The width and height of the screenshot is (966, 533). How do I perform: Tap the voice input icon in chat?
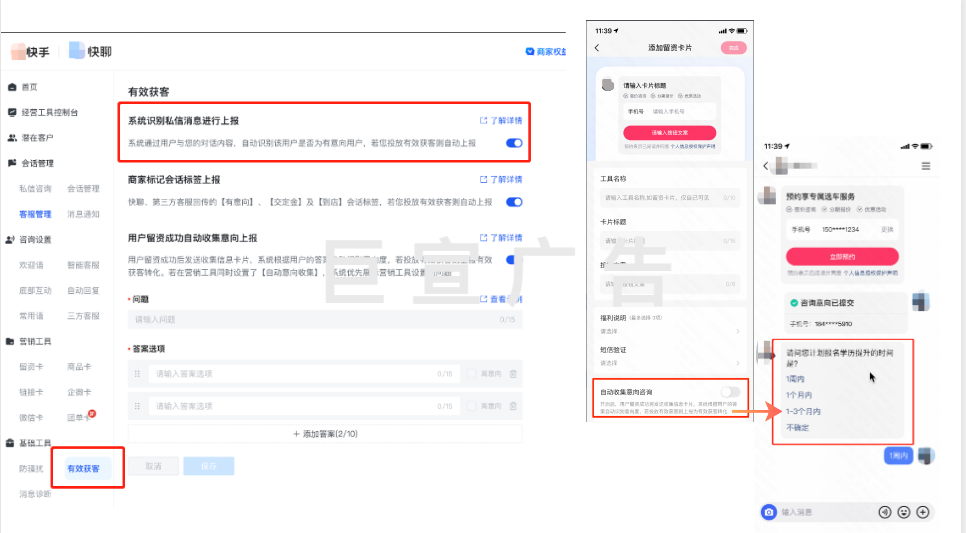point(885,512)
